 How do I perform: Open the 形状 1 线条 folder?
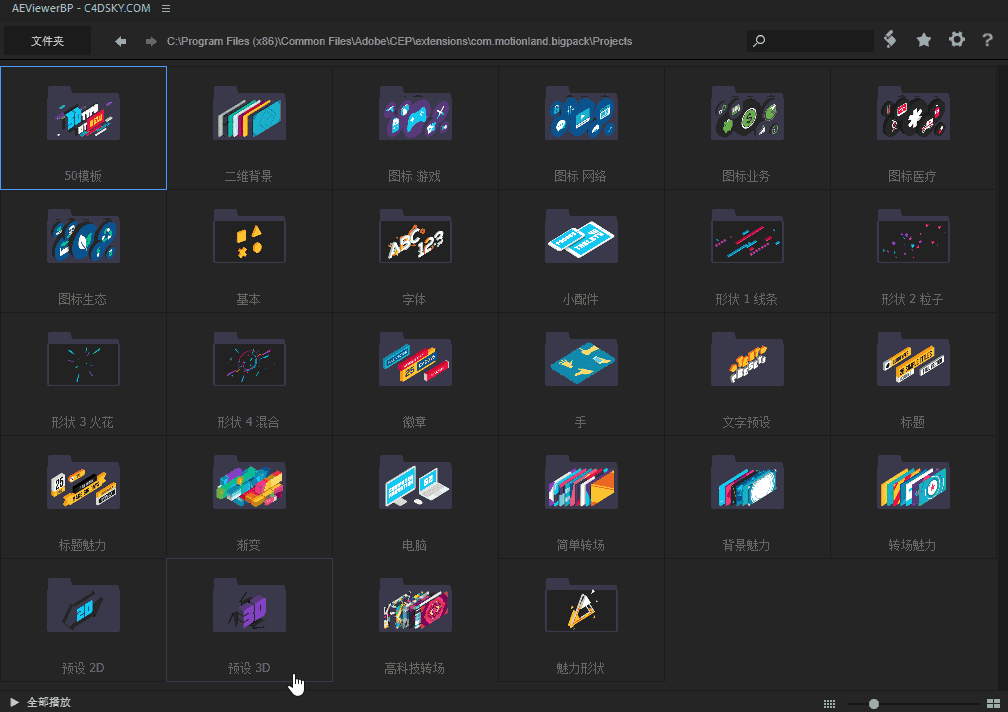coord(747,251)
